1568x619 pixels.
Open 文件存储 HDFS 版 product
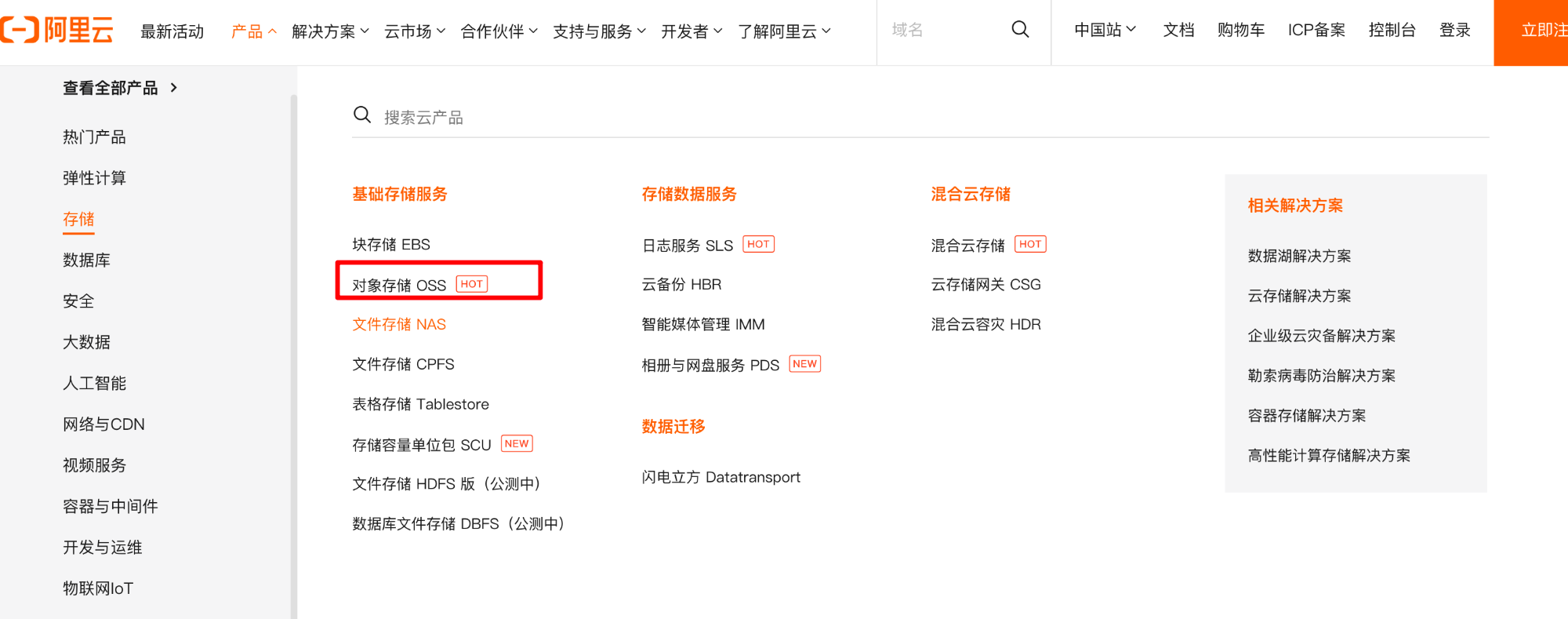point(447,484)
